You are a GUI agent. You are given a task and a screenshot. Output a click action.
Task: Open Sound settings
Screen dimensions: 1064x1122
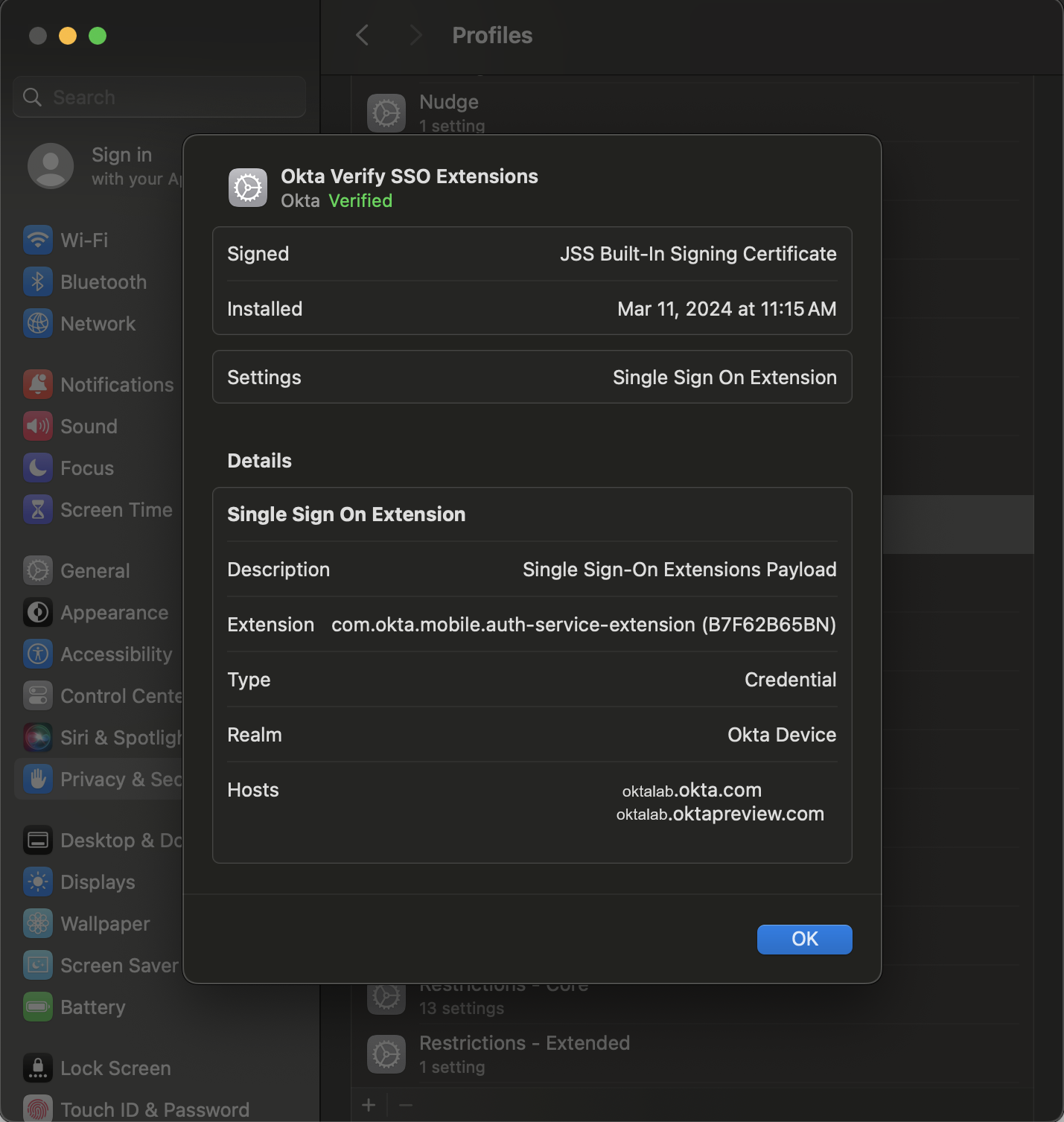pos(88,426)
